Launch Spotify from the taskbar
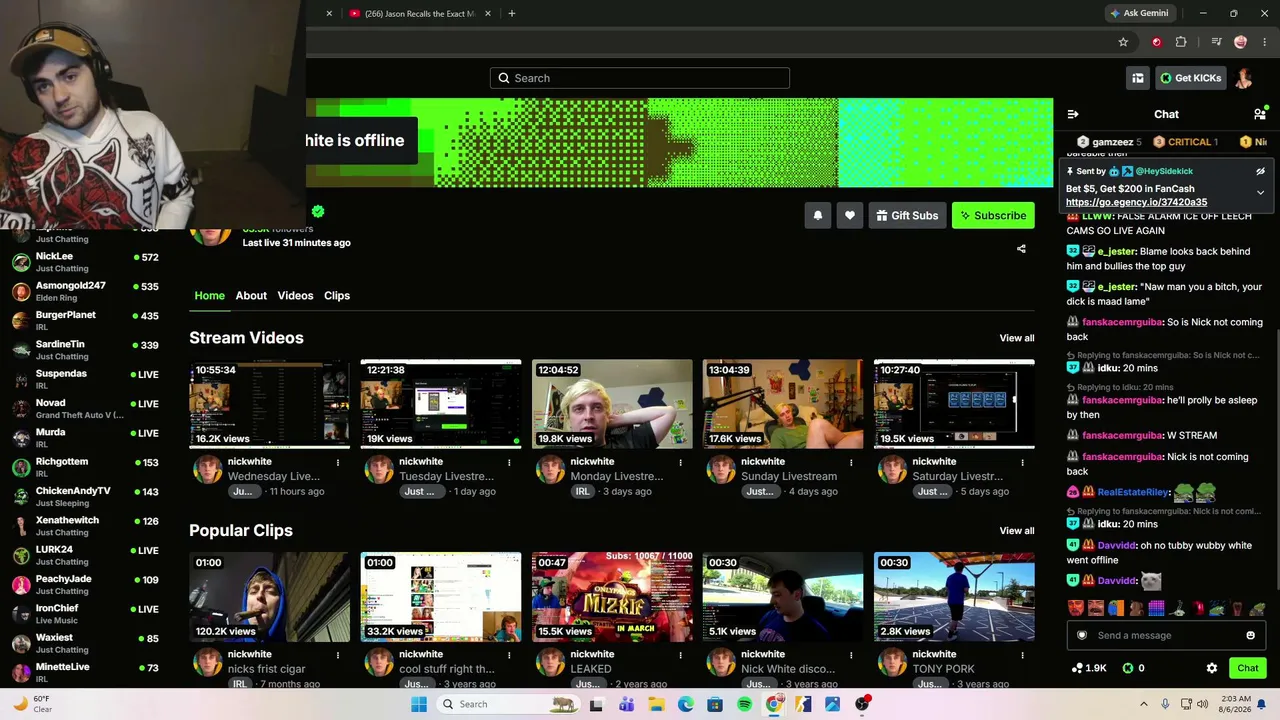The image size is (1280, 720). [744, 704]
